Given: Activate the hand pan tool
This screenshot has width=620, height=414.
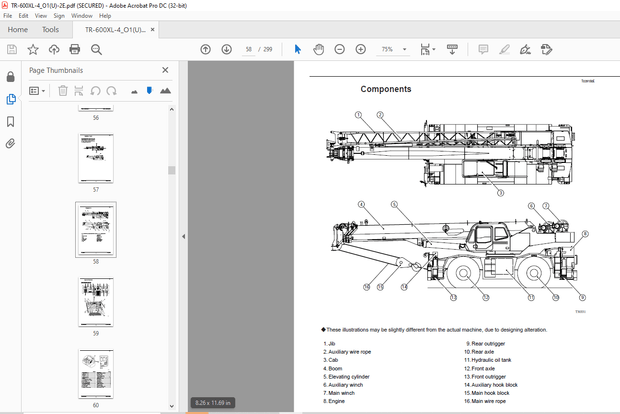Looking at the screenshot, I should 318,49.
